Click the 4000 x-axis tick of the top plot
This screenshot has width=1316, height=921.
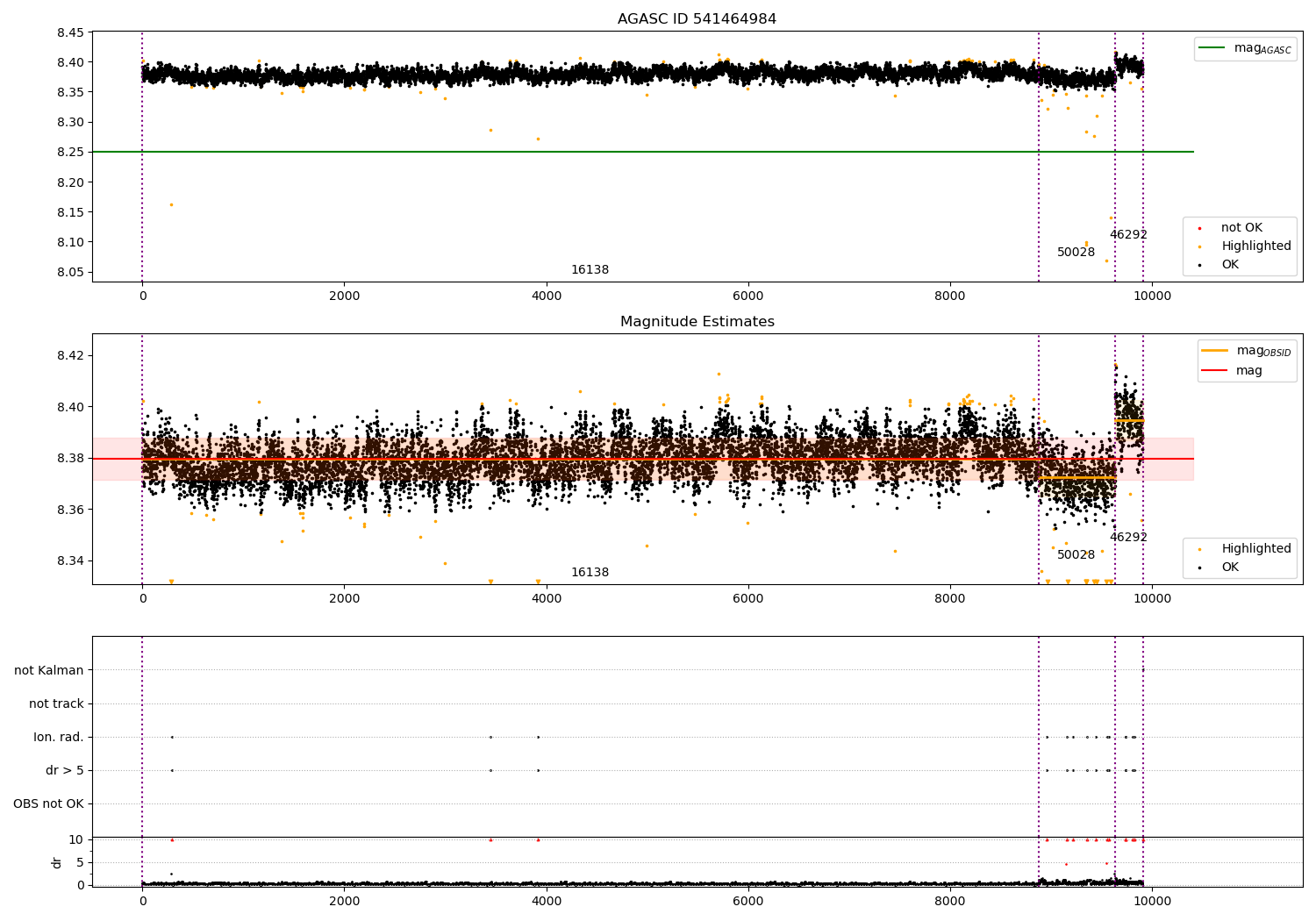tap(547, 296)
